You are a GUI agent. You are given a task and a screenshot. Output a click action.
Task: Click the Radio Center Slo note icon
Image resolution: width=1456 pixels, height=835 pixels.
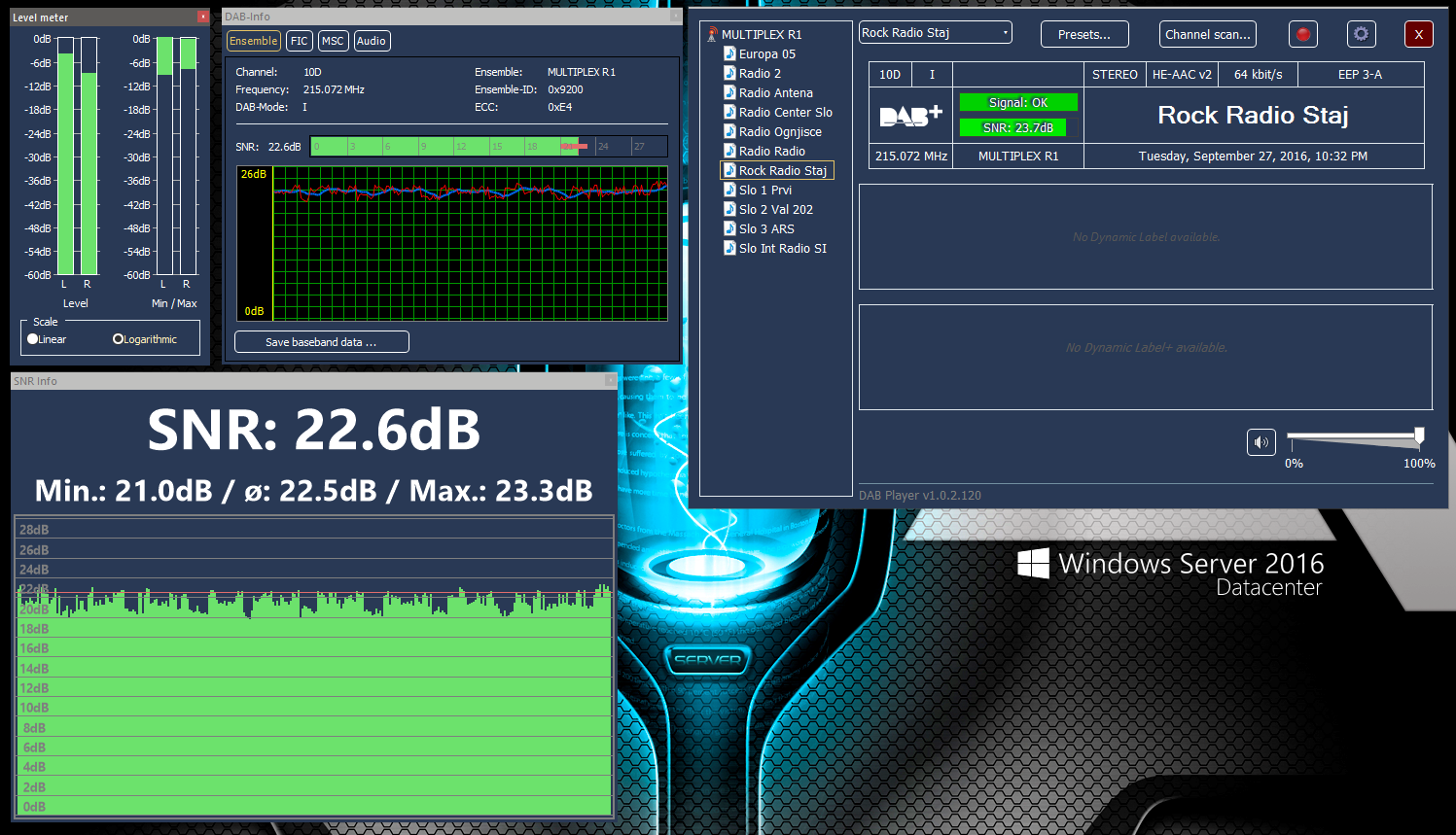(729, 112)
